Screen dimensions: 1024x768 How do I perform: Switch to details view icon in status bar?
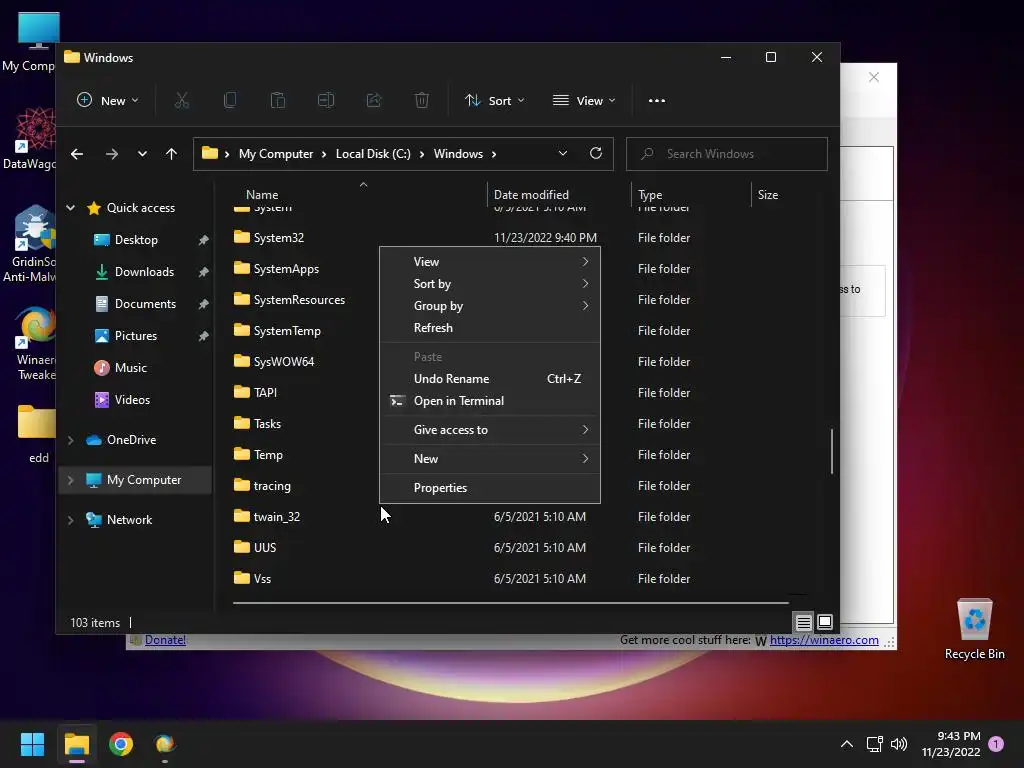tap(803, 622)
